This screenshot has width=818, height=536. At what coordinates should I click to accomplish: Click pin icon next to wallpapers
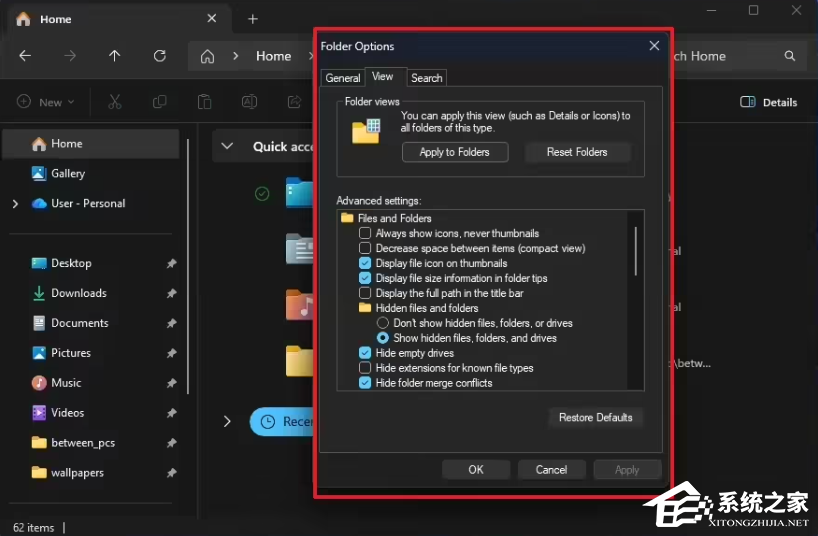tap(172, 473)
